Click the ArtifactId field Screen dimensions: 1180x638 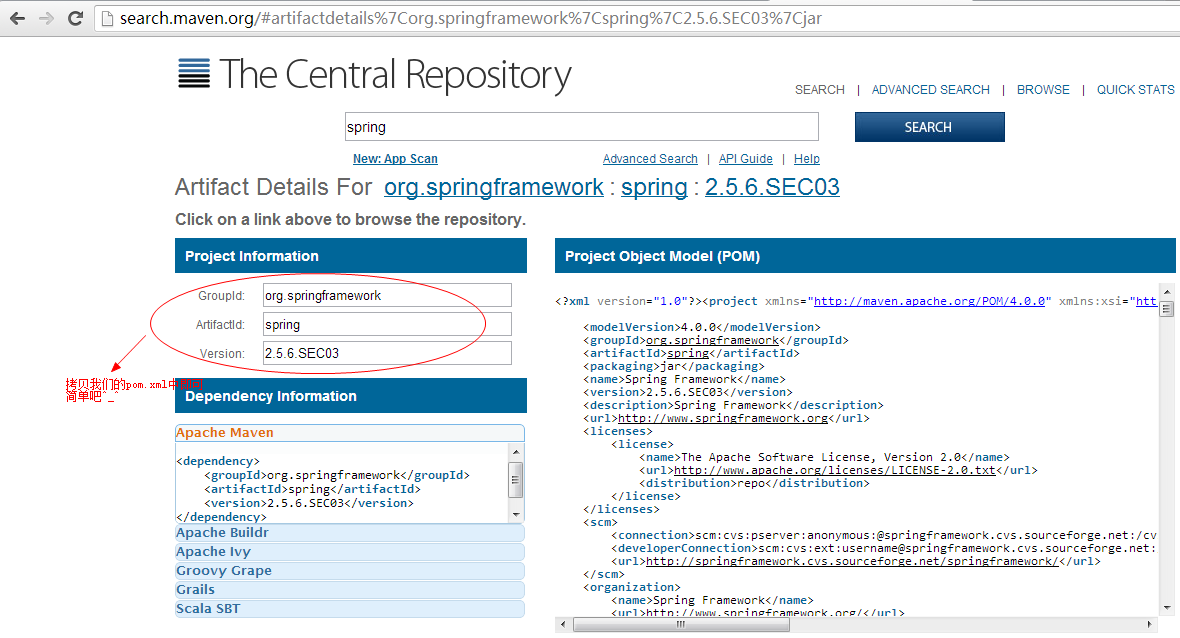coord(388,324)
